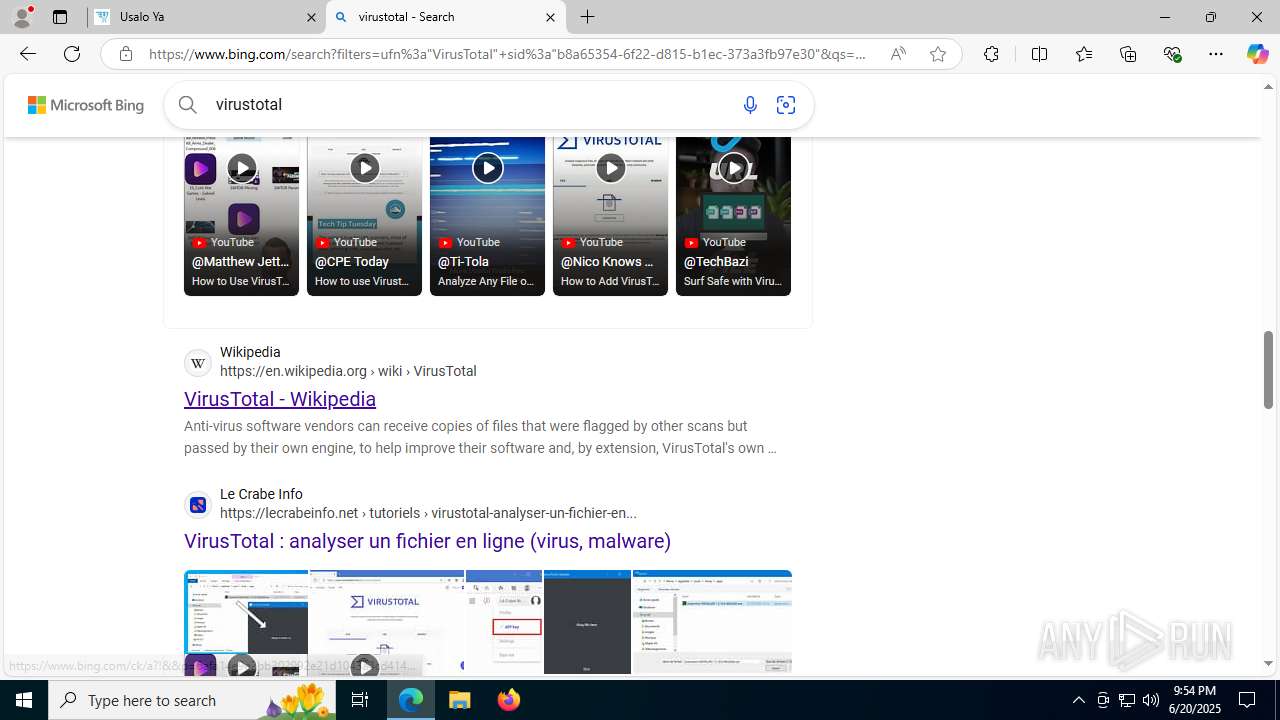Open a new browser tab
The image size is (1280, 720).
point(588,17)
